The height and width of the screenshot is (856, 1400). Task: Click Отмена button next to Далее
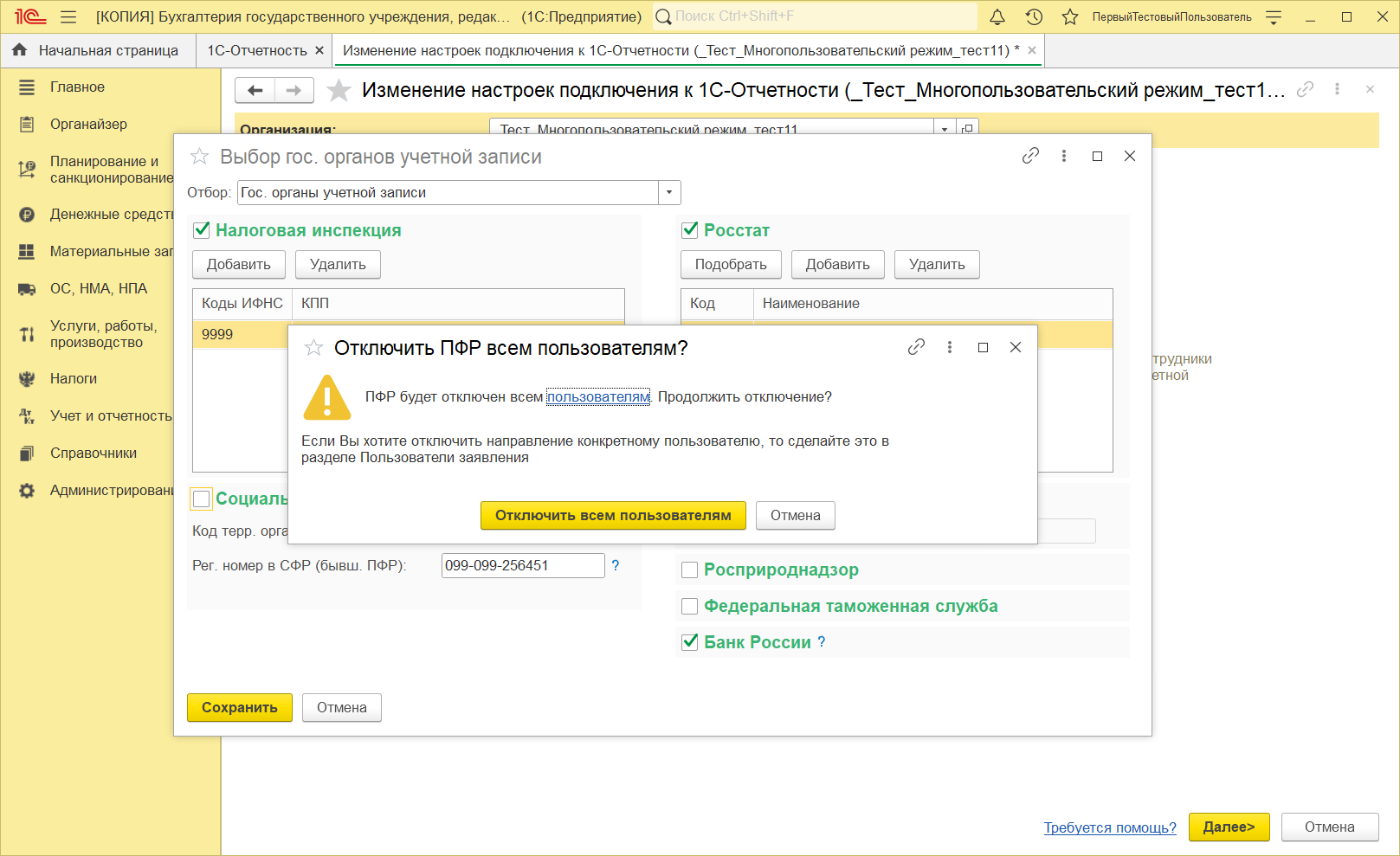1330,827
